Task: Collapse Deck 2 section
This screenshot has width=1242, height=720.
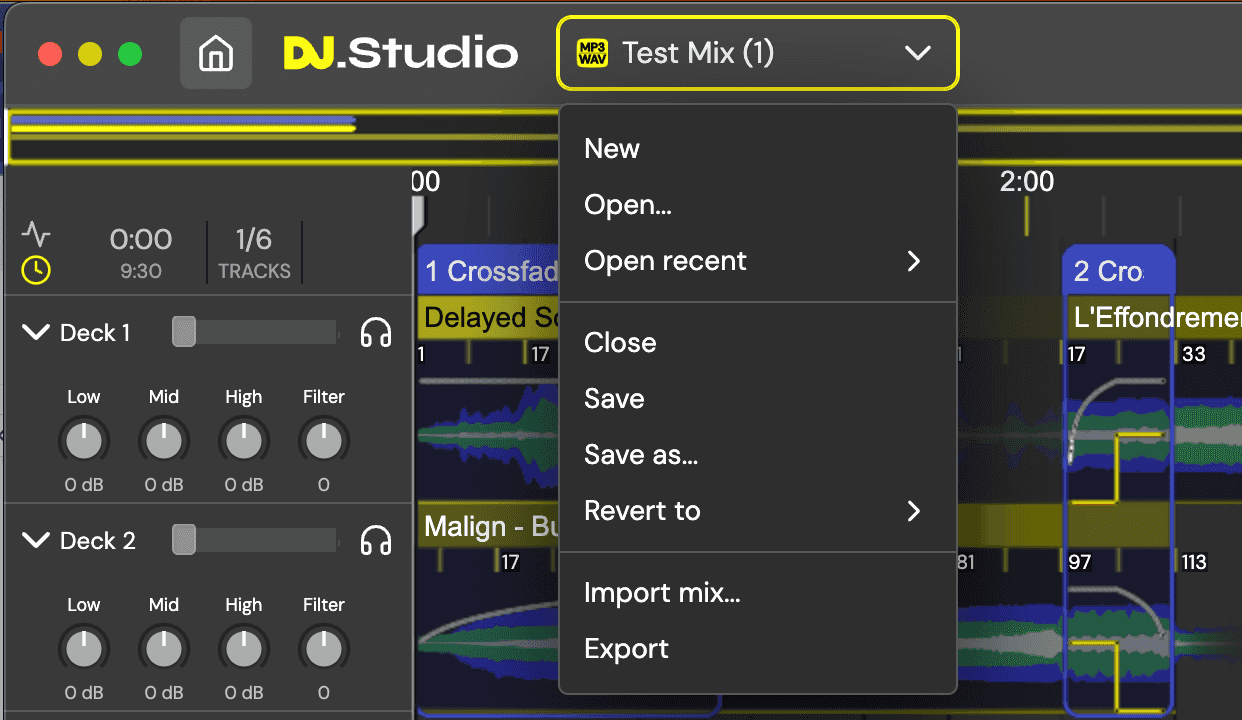Action: click(36, 541)
